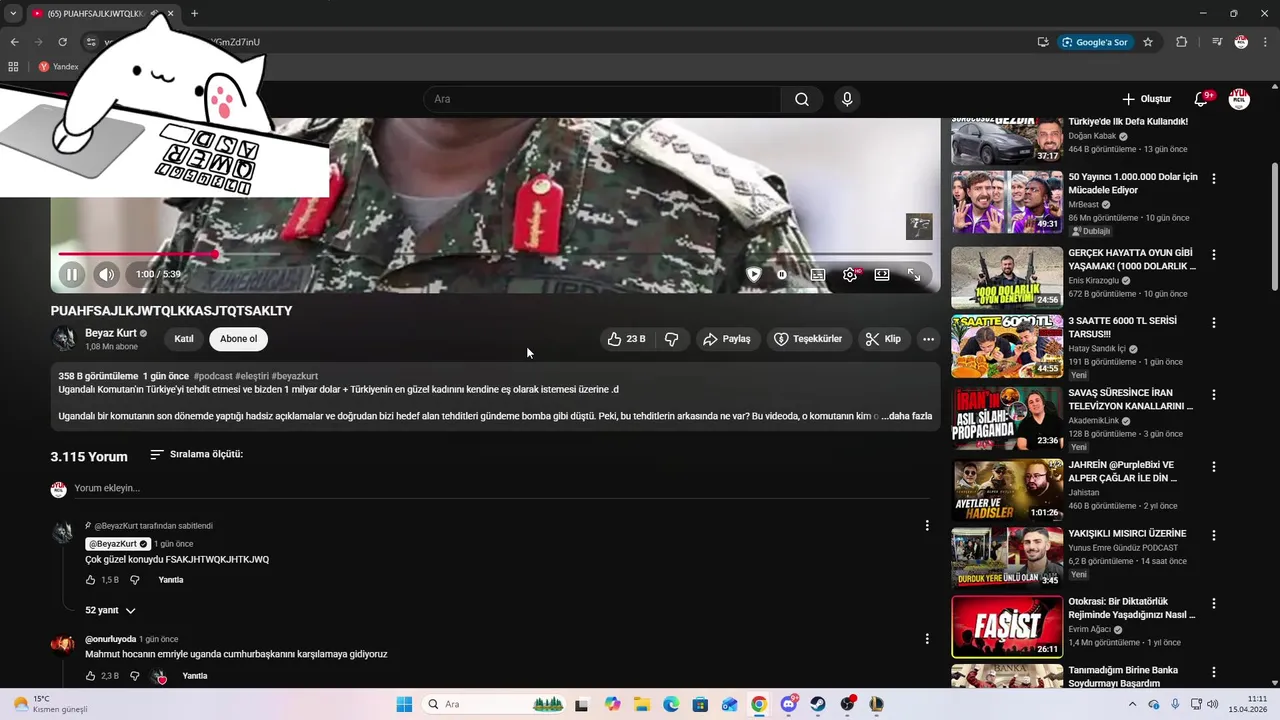Open the tab search dropdown arrow
The image size is (1280, 720).
[x=13, y=13]
